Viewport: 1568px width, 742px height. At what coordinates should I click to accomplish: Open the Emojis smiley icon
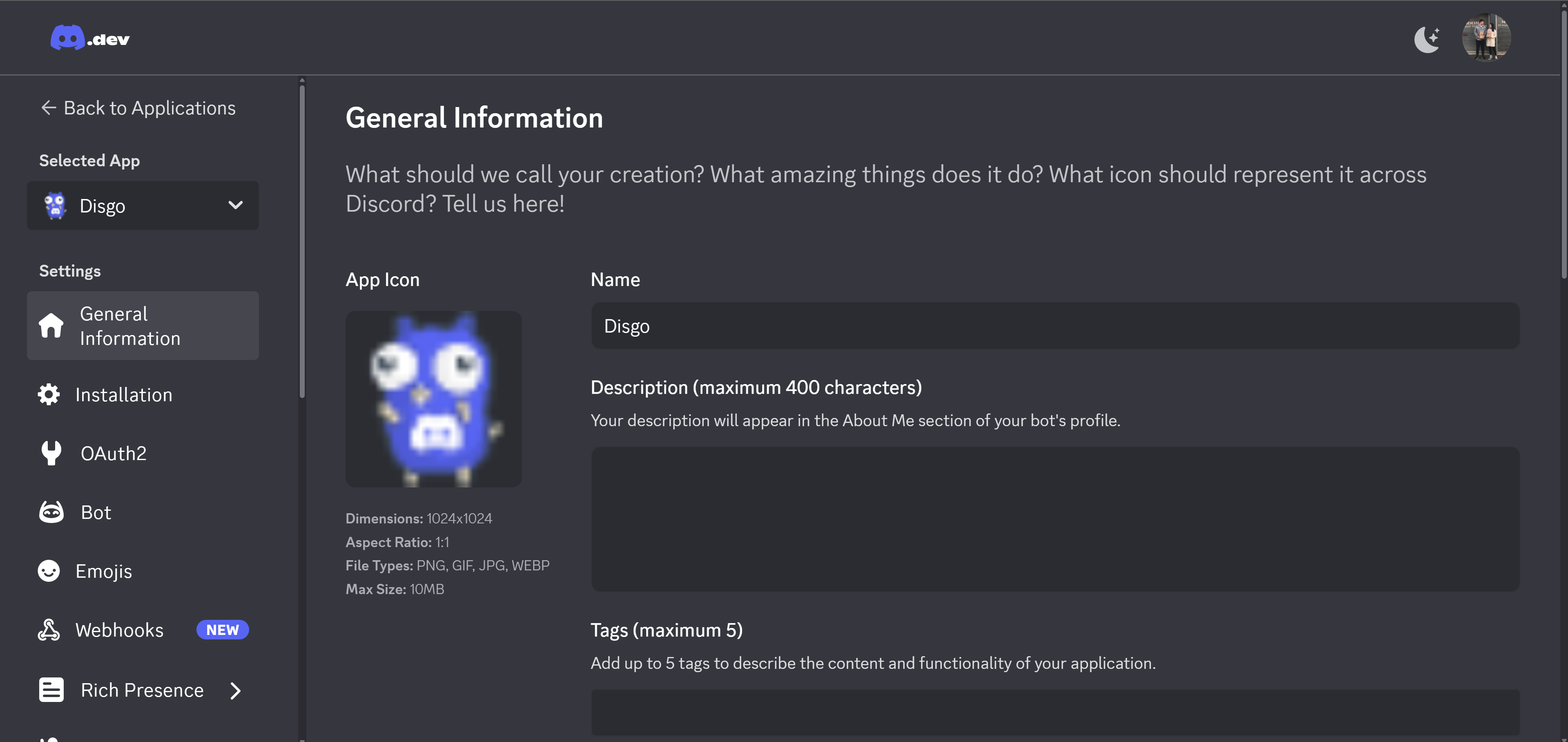coord(49,571)
